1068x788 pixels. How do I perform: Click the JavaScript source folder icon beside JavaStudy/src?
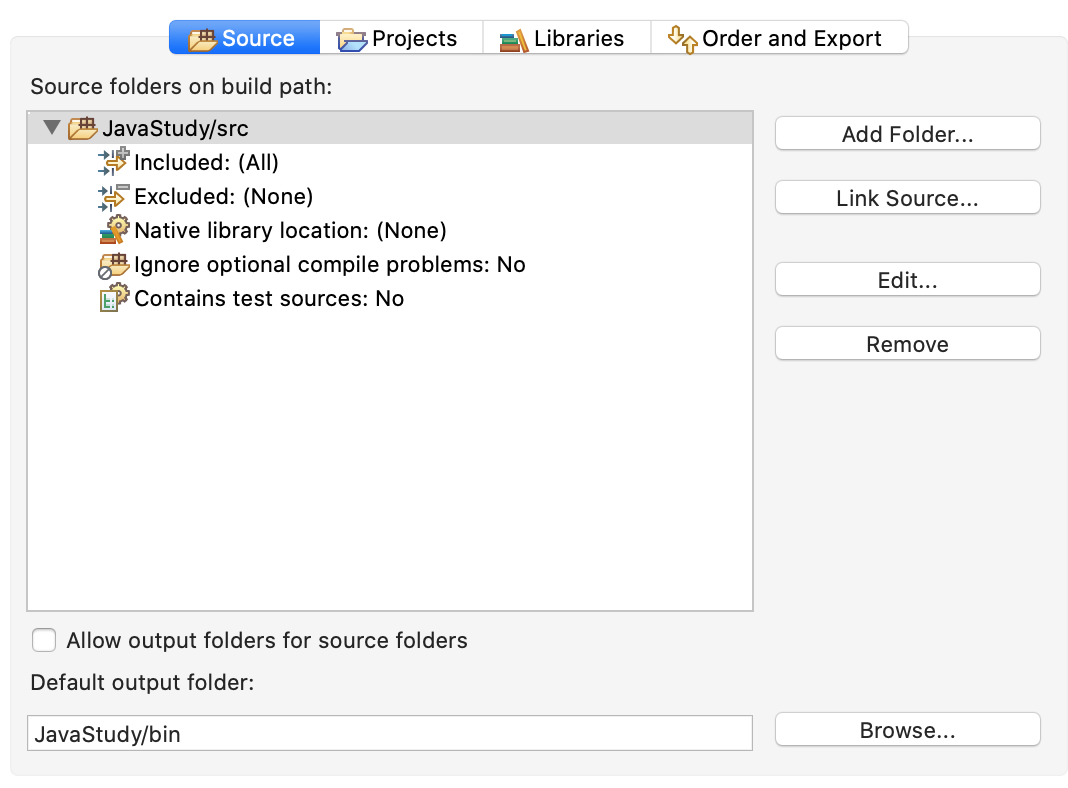[x=83, y=129]
